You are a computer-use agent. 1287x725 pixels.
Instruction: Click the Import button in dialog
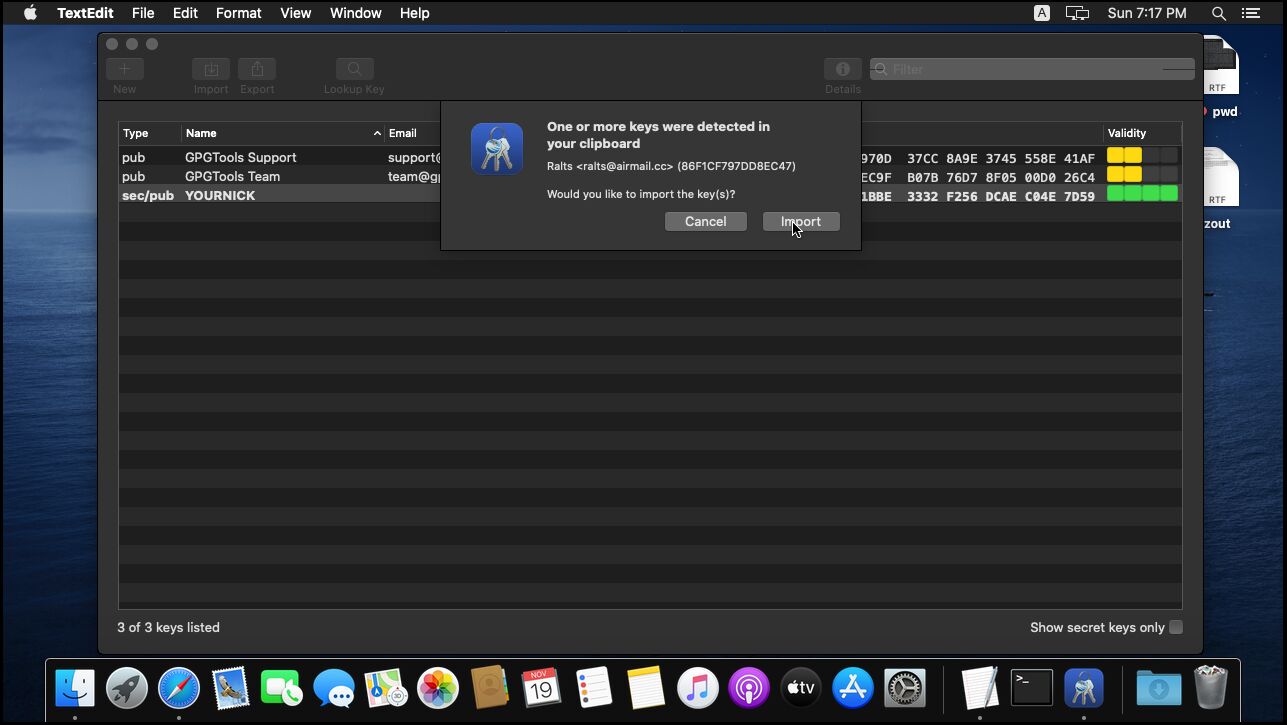point(800,222)
